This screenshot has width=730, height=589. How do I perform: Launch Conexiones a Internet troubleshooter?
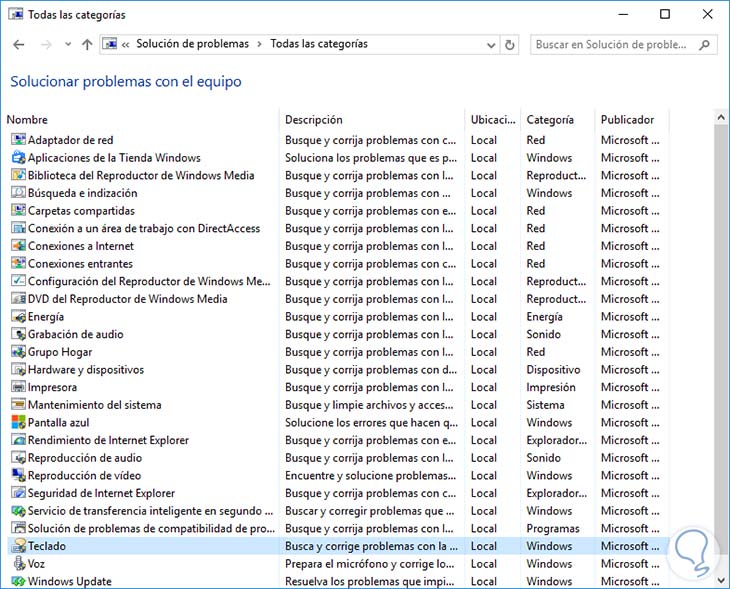81,246
